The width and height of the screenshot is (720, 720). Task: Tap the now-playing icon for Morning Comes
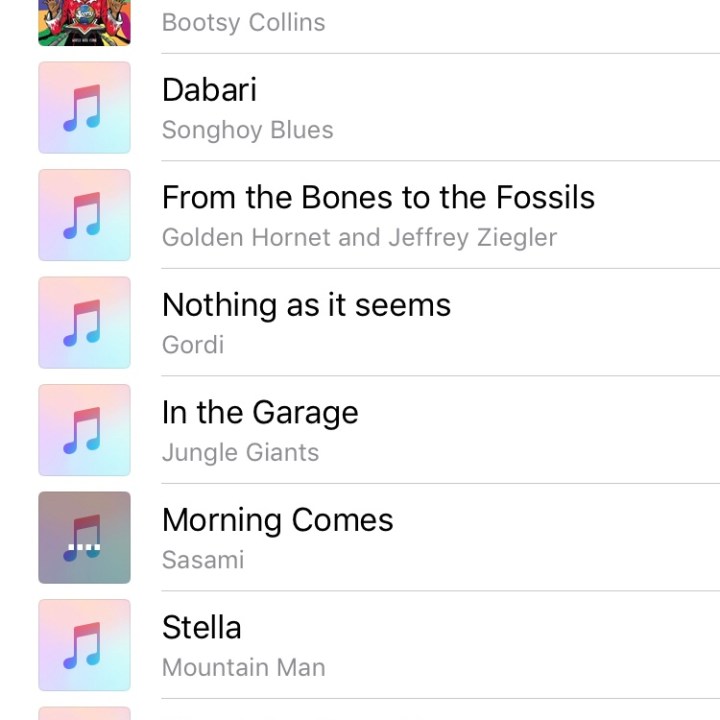click(x=84, y=538)
